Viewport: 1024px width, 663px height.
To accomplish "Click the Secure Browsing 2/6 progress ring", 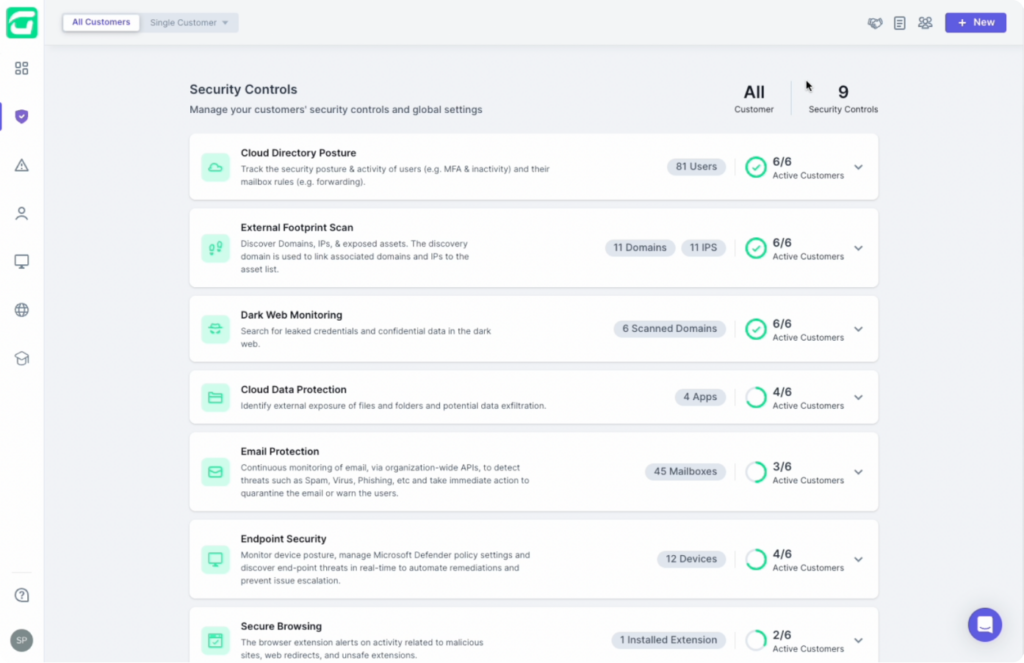I will pyautogui.click(x=756, y=640).
